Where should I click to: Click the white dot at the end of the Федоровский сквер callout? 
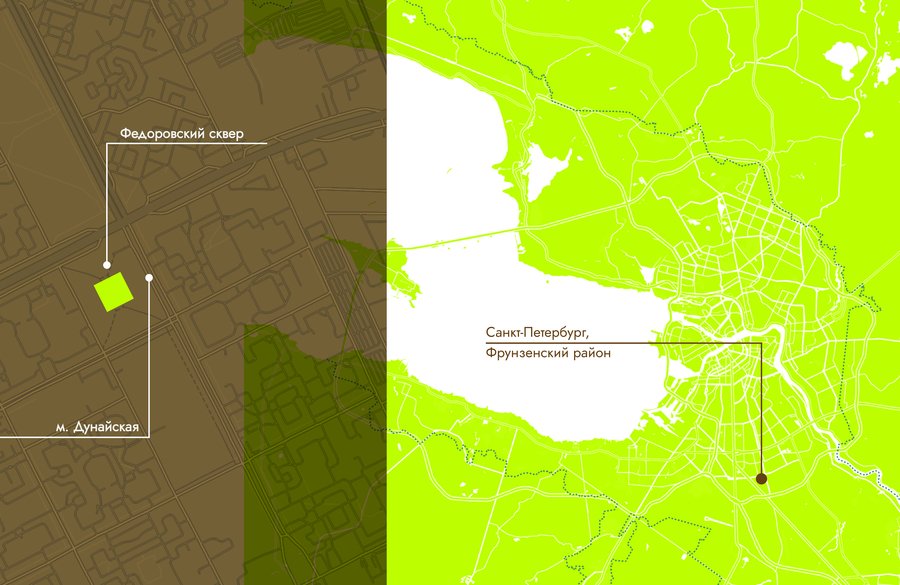pyautogui.click(x=107, y=265)
